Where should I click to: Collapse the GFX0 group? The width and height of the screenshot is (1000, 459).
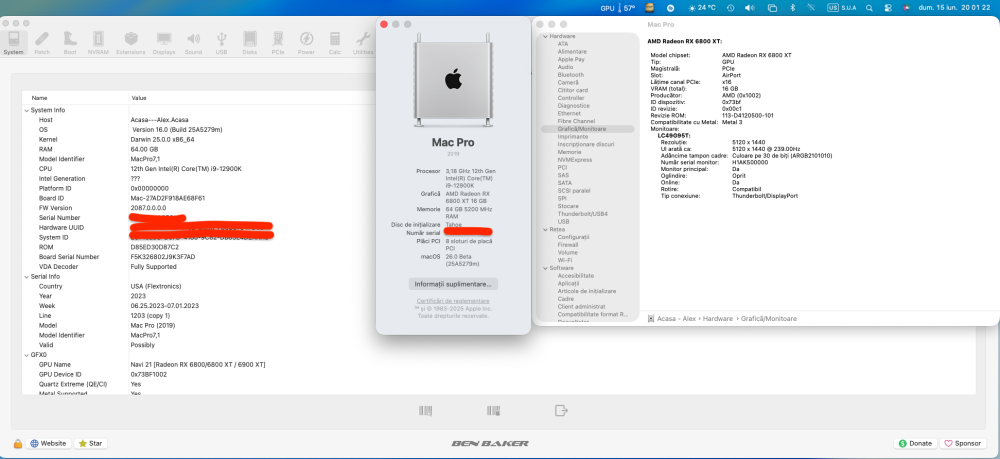tap(26, 354)
